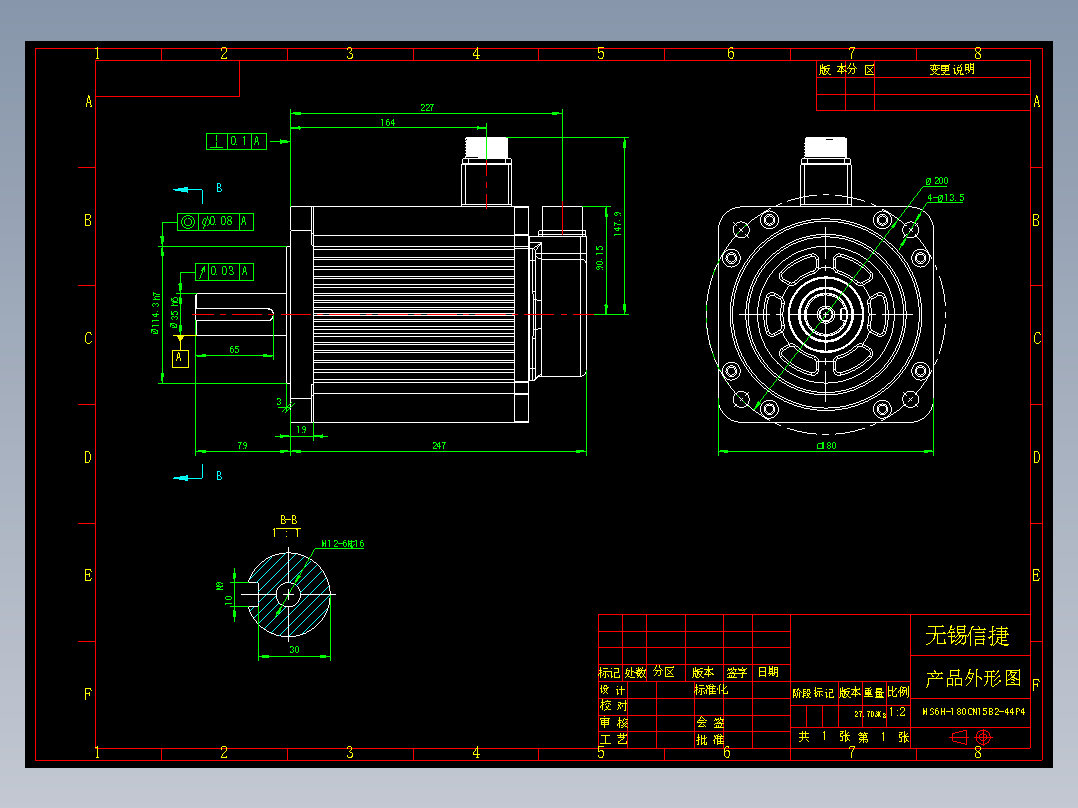Click the ø114.3h7 diameter dimension

point(155,313)
